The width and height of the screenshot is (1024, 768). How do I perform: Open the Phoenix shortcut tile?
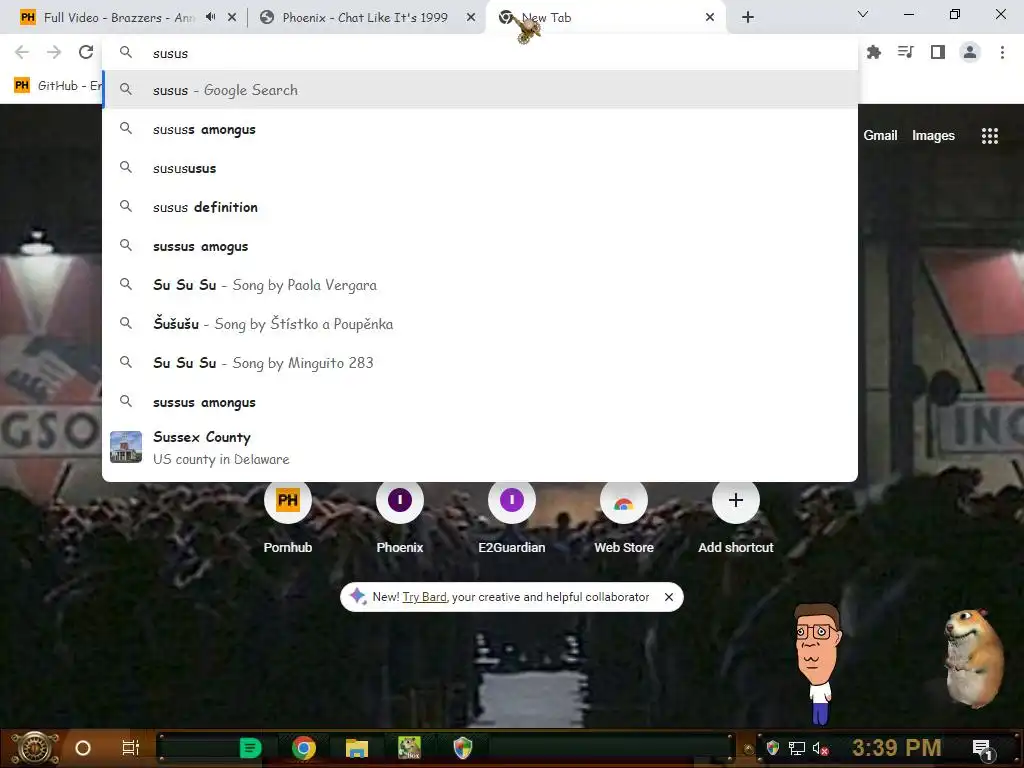[400, 518]
